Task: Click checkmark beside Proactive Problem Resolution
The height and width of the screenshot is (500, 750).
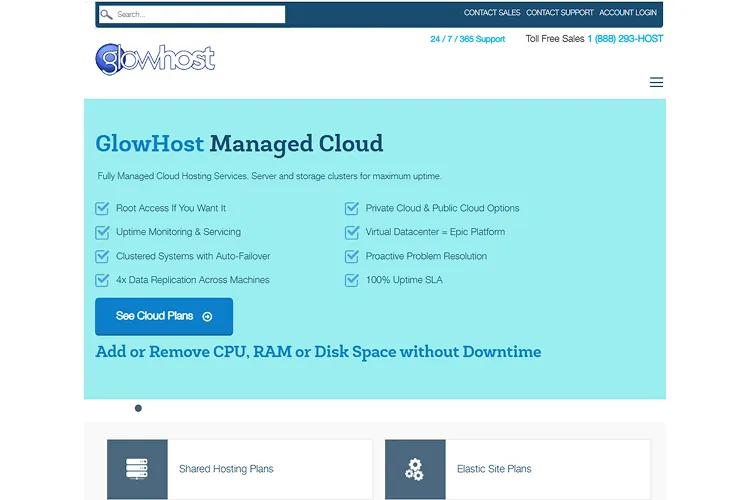Action: click(x=352, y=256)
